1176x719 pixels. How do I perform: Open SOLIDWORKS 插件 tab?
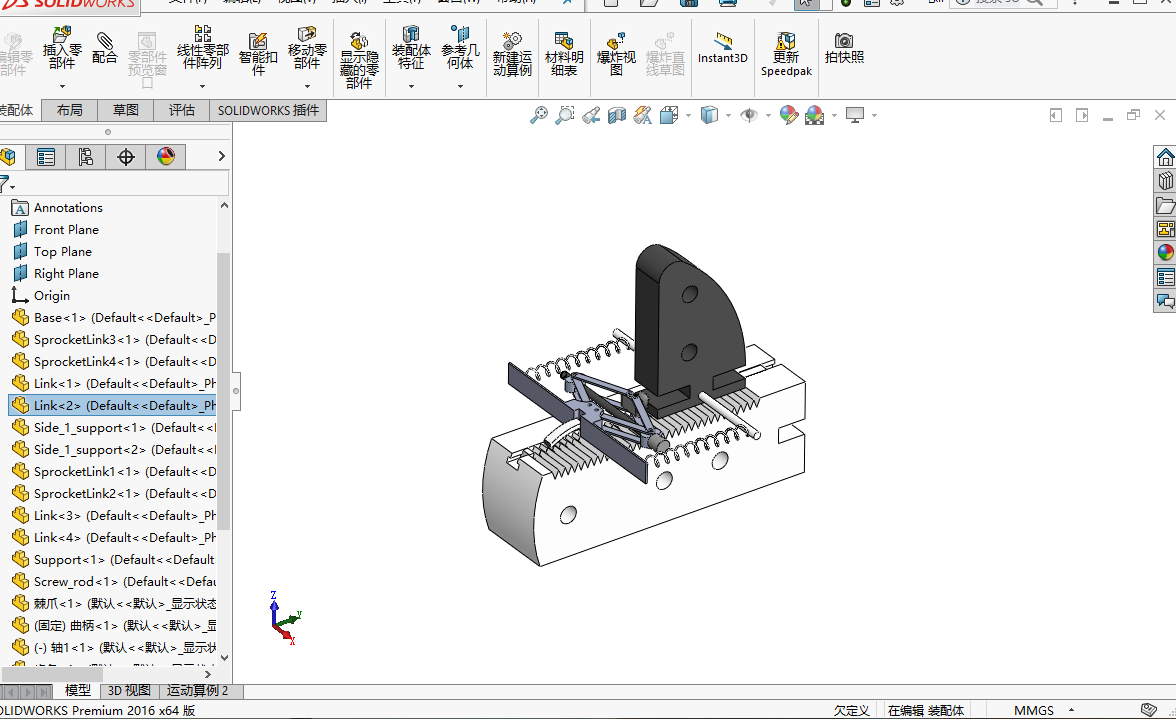(x=268, y=110)
